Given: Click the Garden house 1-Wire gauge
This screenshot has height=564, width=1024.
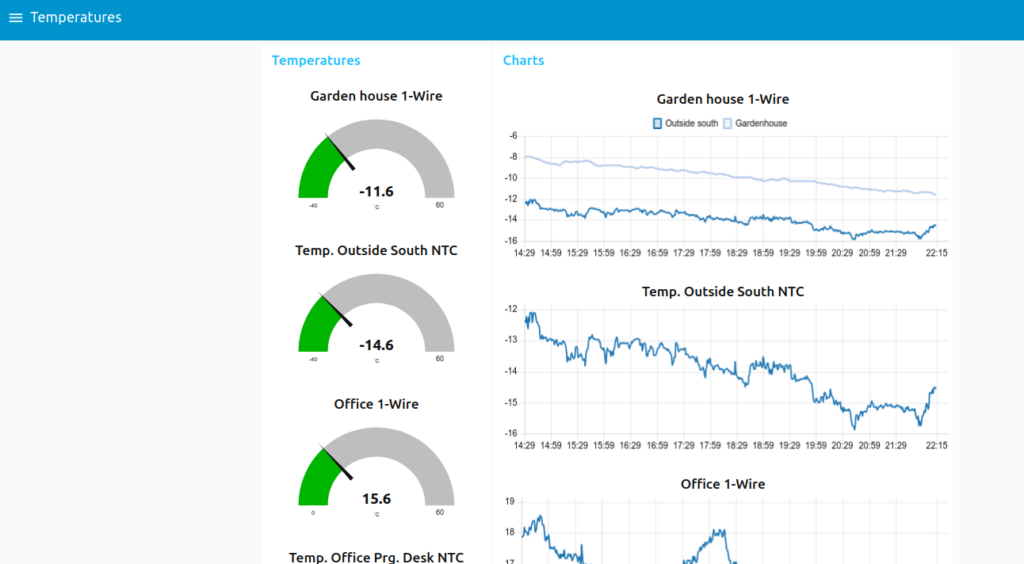Looking at the screenshot, I should point(376,159).
